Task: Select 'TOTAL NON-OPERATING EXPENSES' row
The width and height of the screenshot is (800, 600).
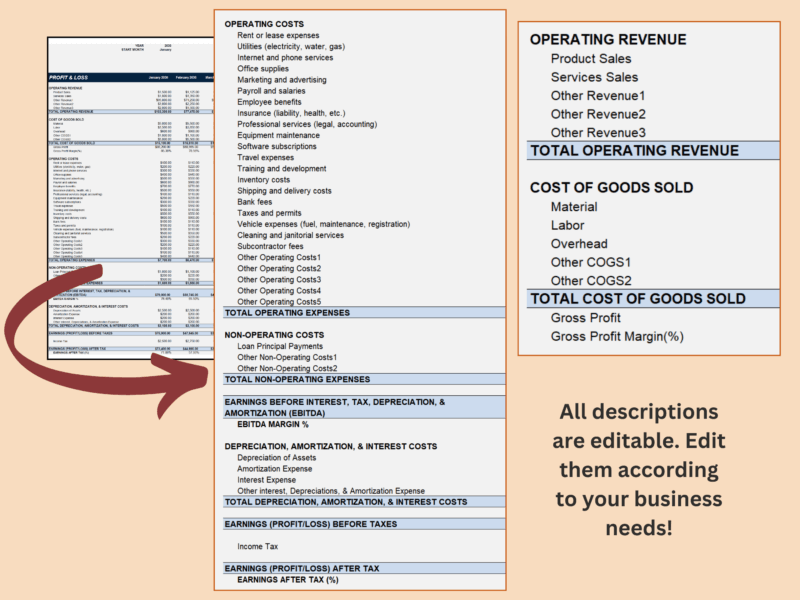Action: (x=364, y=380)
